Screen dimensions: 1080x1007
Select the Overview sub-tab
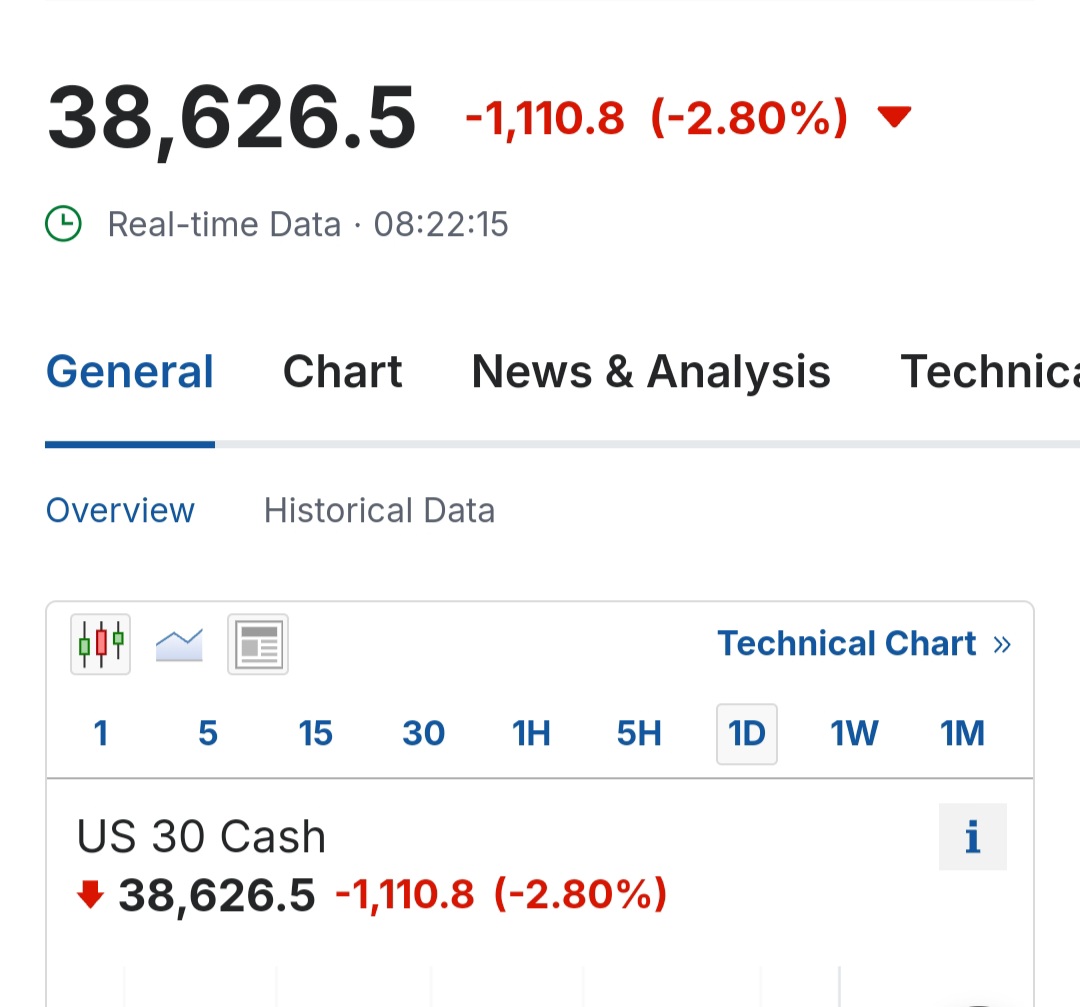[120, 511]
